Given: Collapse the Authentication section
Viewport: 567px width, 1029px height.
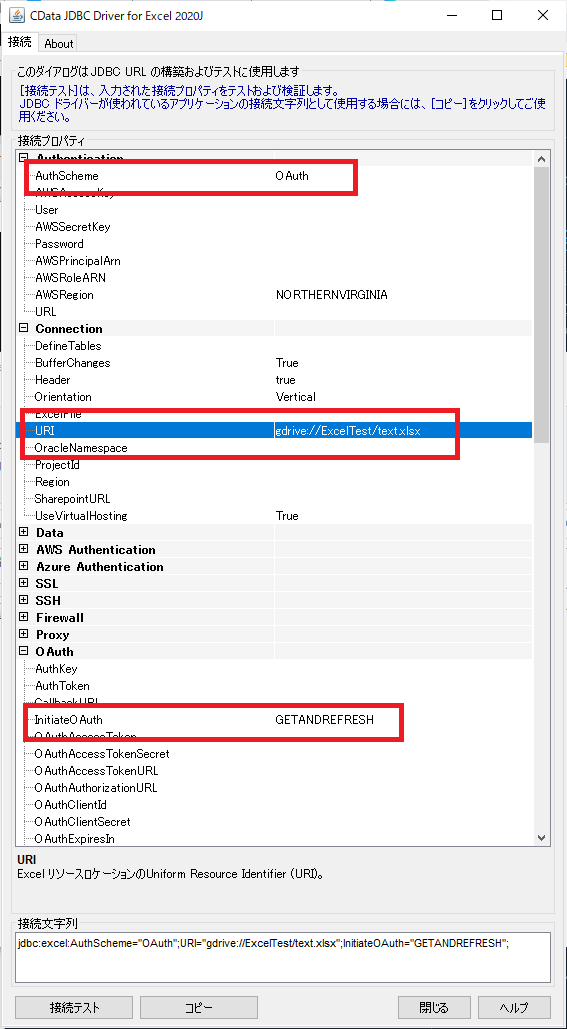Looking at the screenshot, I should [24, 158].
